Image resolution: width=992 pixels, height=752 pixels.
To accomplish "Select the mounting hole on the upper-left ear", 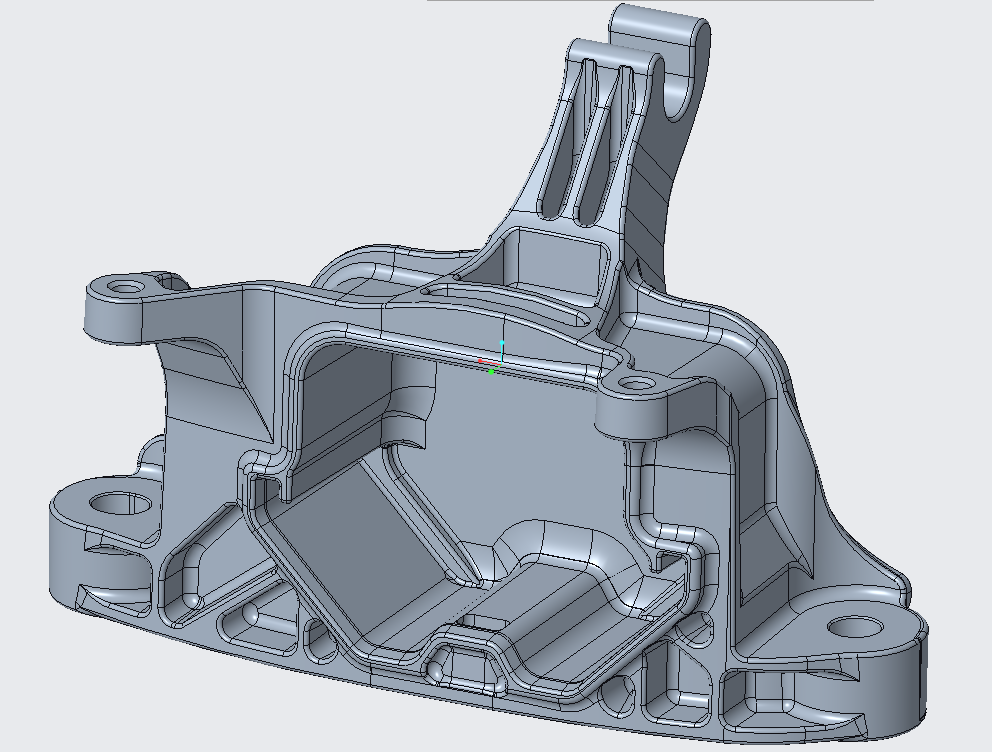I will click(125, 287).
